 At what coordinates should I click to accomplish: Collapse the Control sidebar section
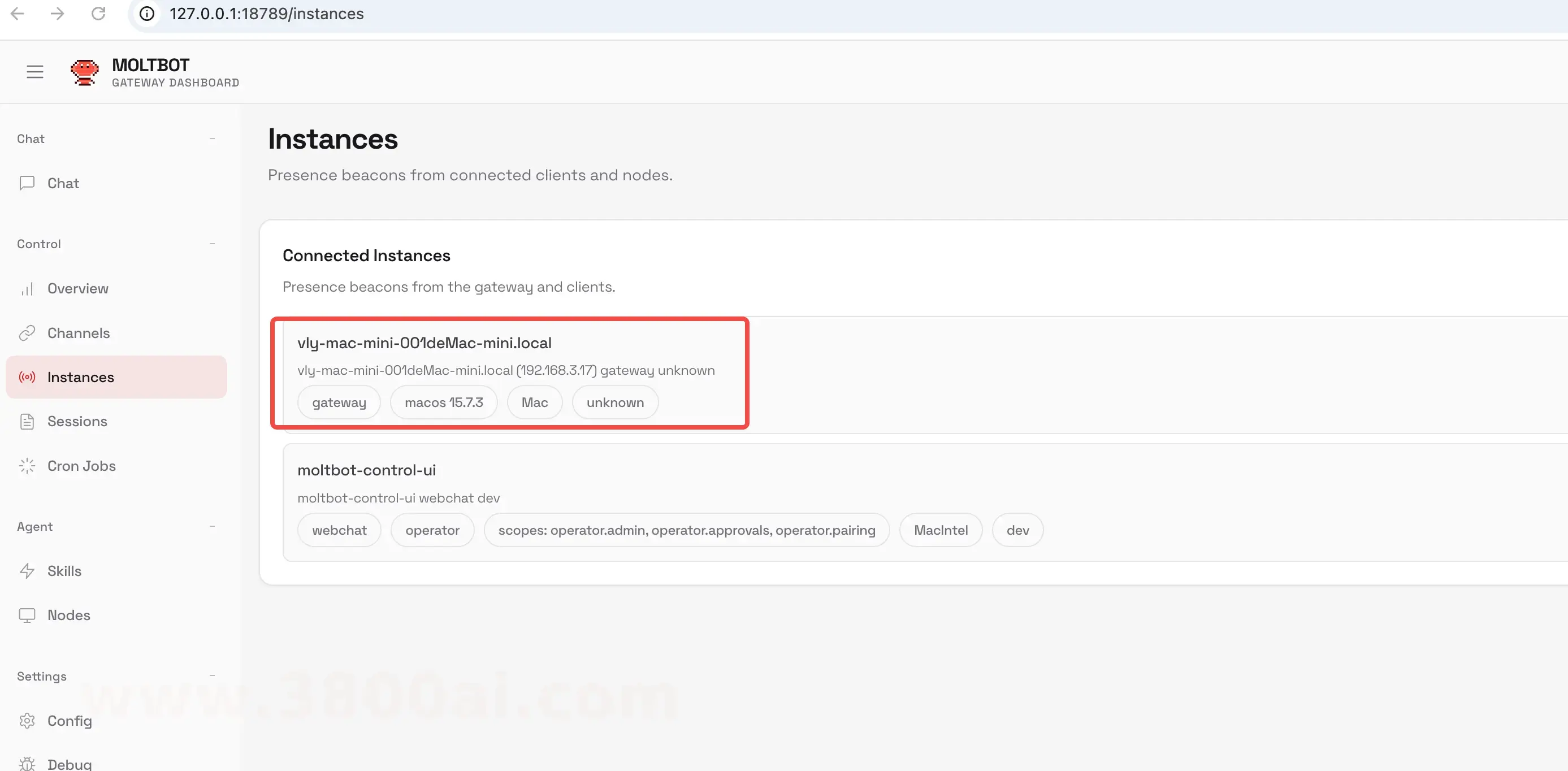212,244
